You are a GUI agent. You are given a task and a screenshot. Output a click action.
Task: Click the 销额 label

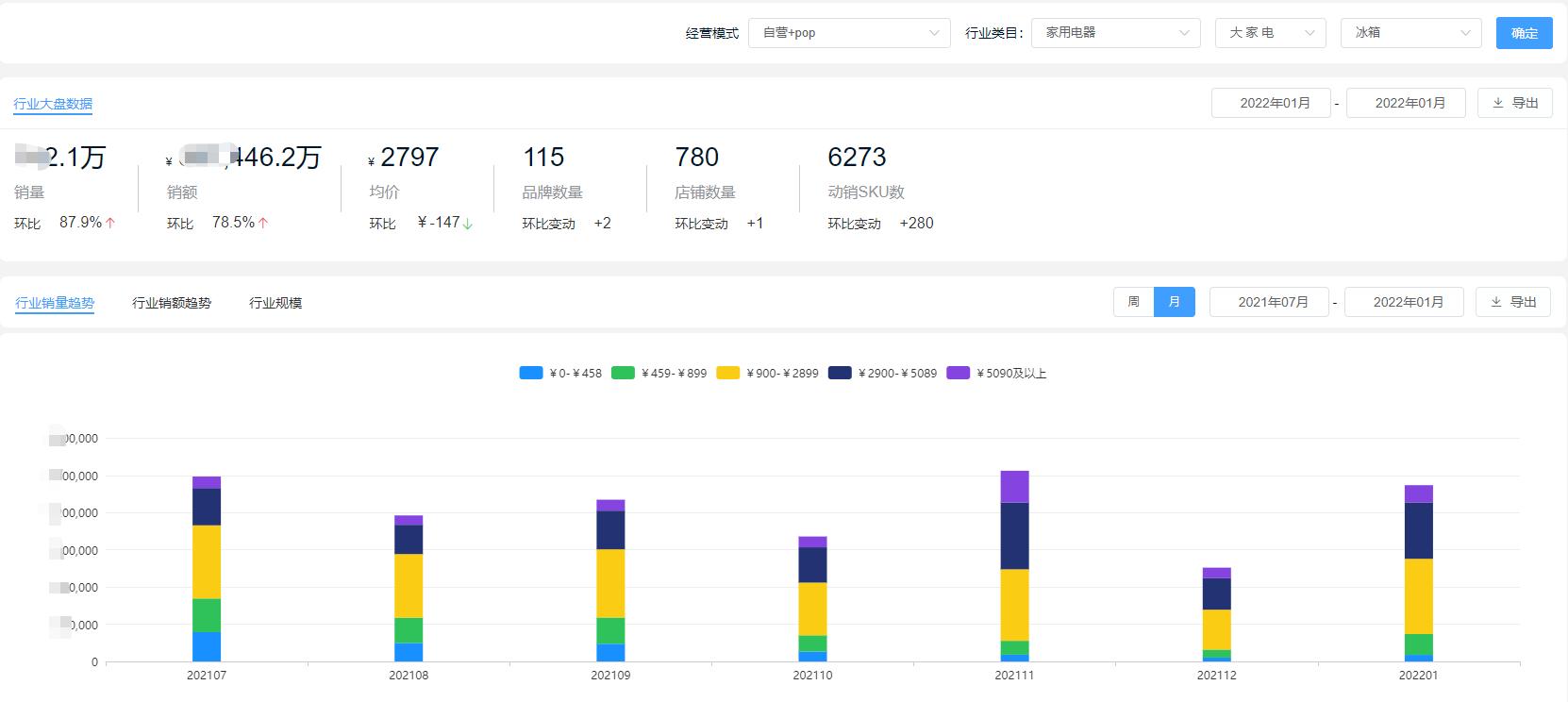click(182, 192)
